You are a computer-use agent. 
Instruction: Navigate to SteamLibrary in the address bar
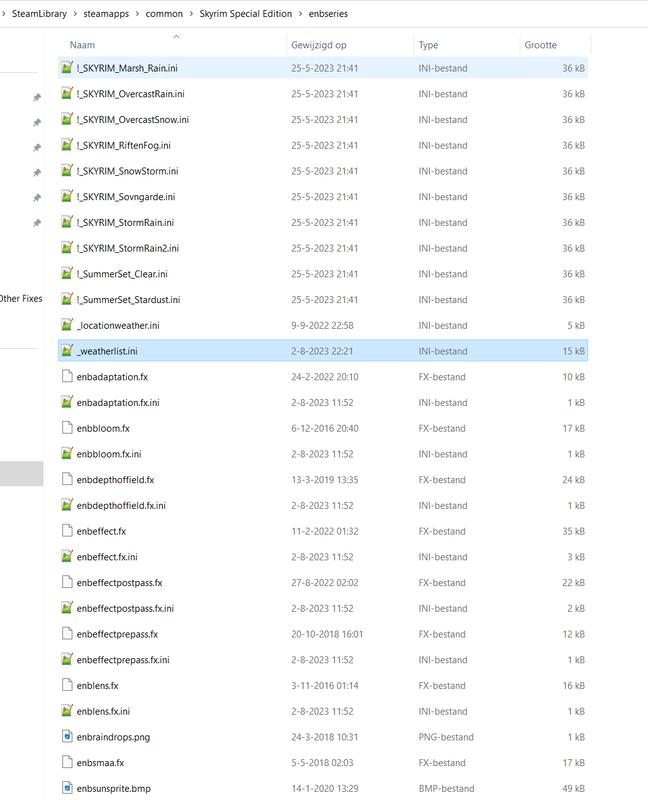point(39,14)
